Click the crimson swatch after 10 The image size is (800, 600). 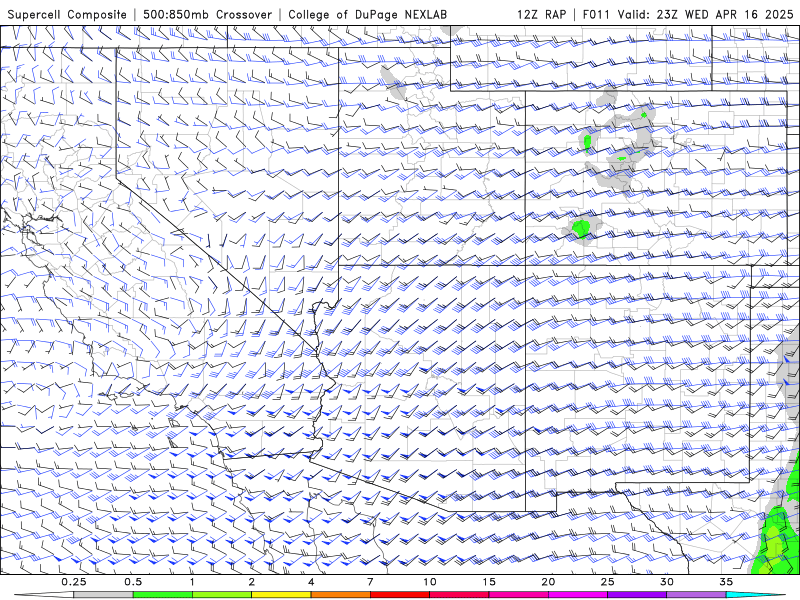tap(459, 595)
